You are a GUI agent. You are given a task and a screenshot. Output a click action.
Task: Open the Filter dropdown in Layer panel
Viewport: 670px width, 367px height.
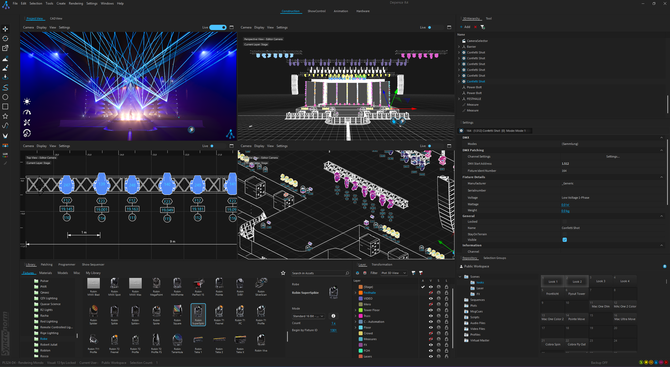tap(394, 273)
